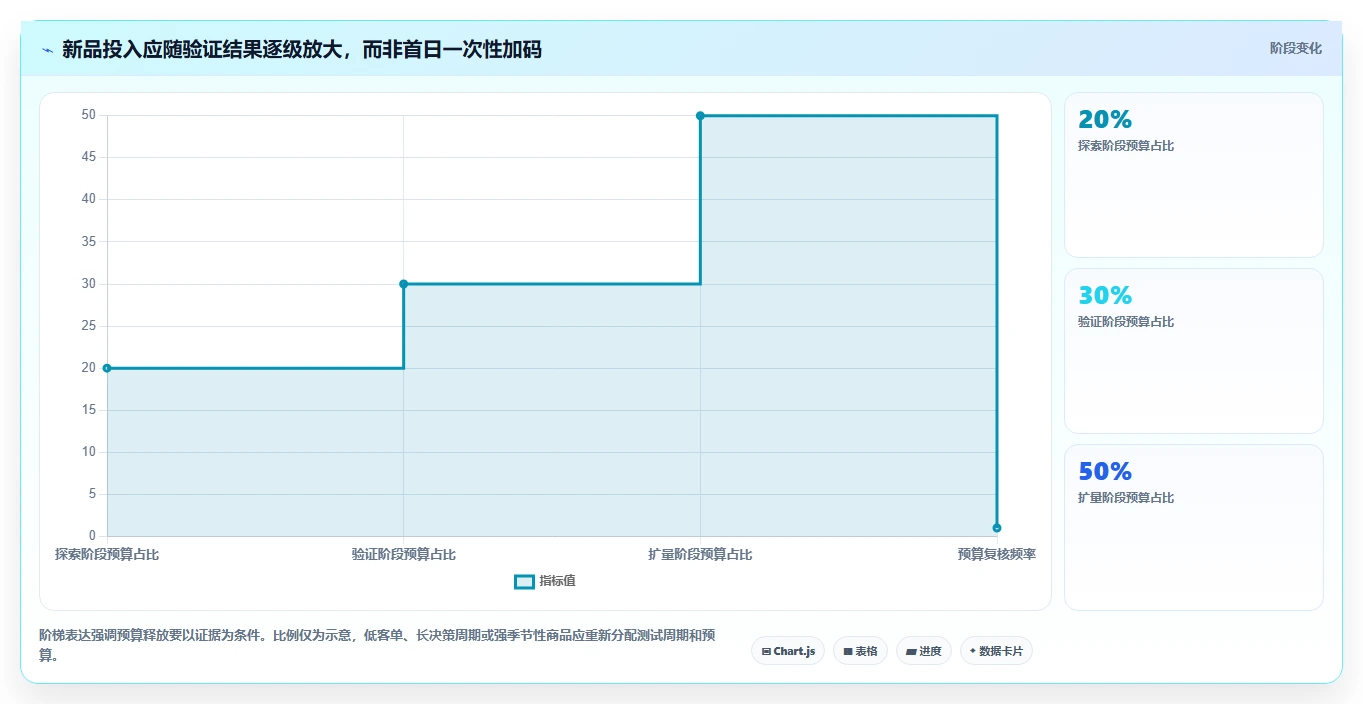Click x-axis label 探索阶段预算占比
The height and width of the screenshot is (704, 1363).
[107, 554]
